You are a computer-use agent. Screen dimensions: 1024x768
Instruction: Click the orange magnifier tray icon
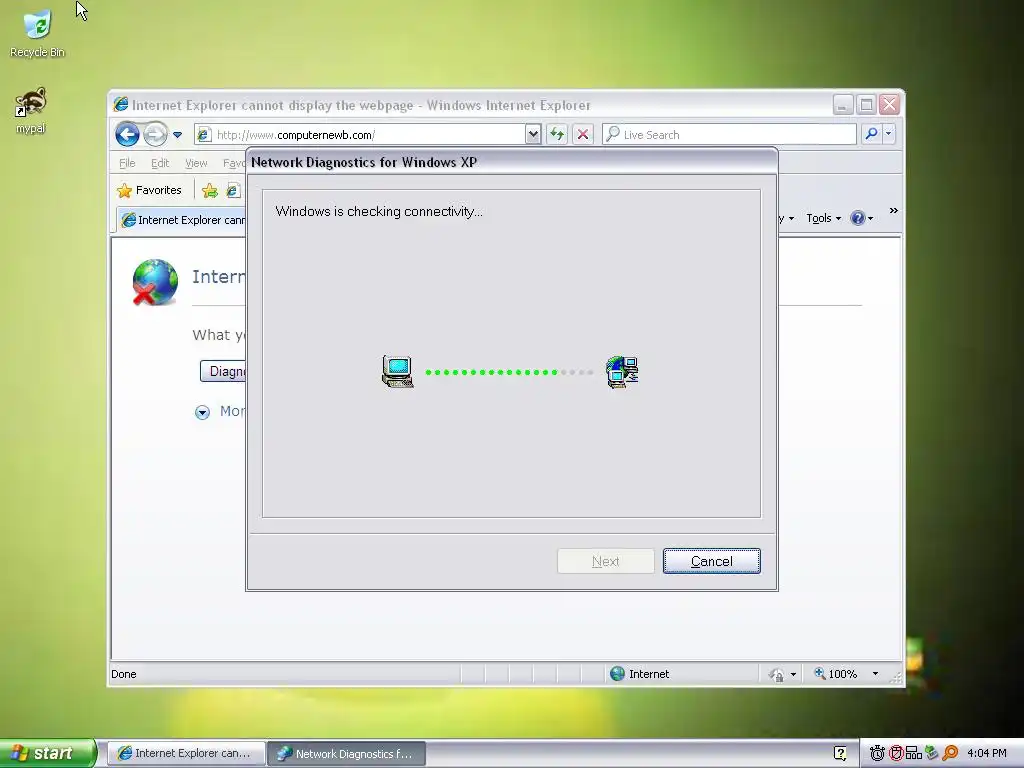950,753
